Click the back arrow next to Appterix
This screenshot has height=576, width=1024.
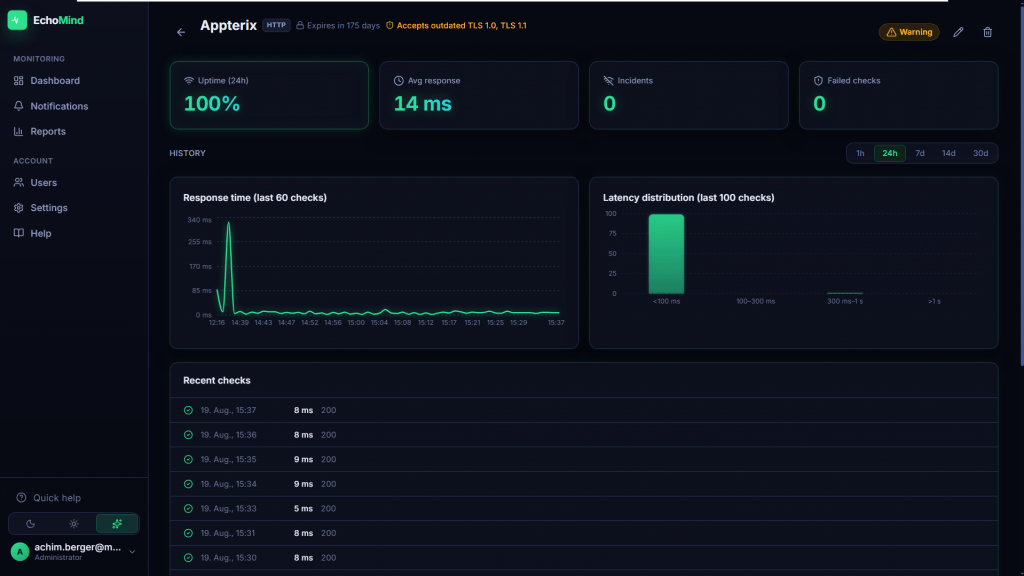181,32
